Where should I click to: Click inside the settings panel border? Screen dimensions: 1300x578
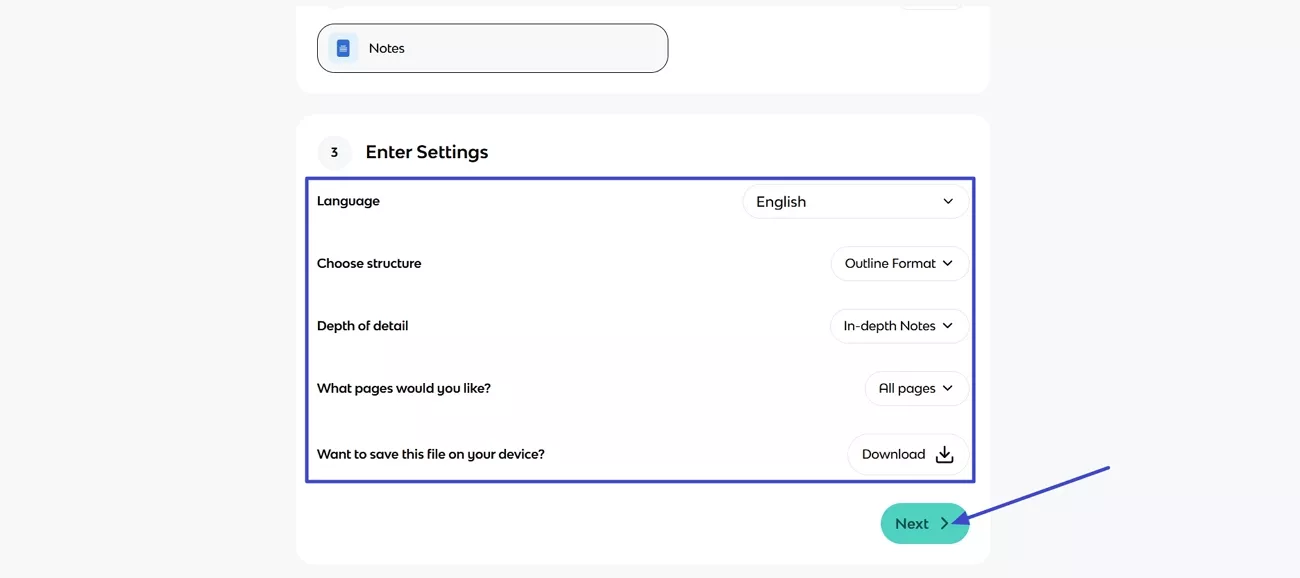click(640, 330)
